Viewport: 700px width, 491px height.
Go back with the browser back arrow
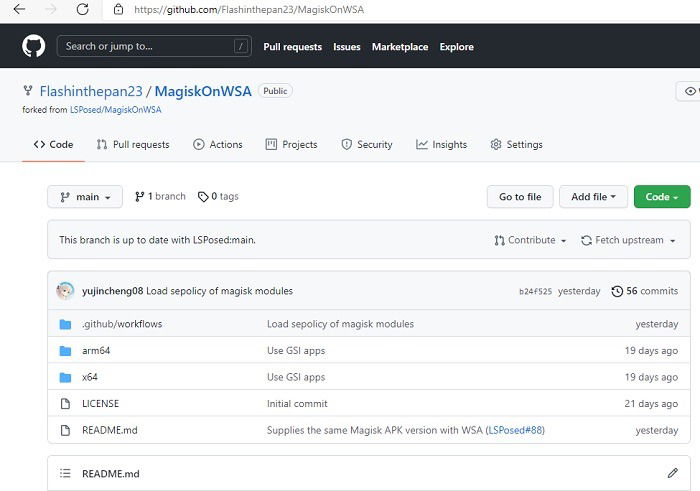(x=19, y=9)
